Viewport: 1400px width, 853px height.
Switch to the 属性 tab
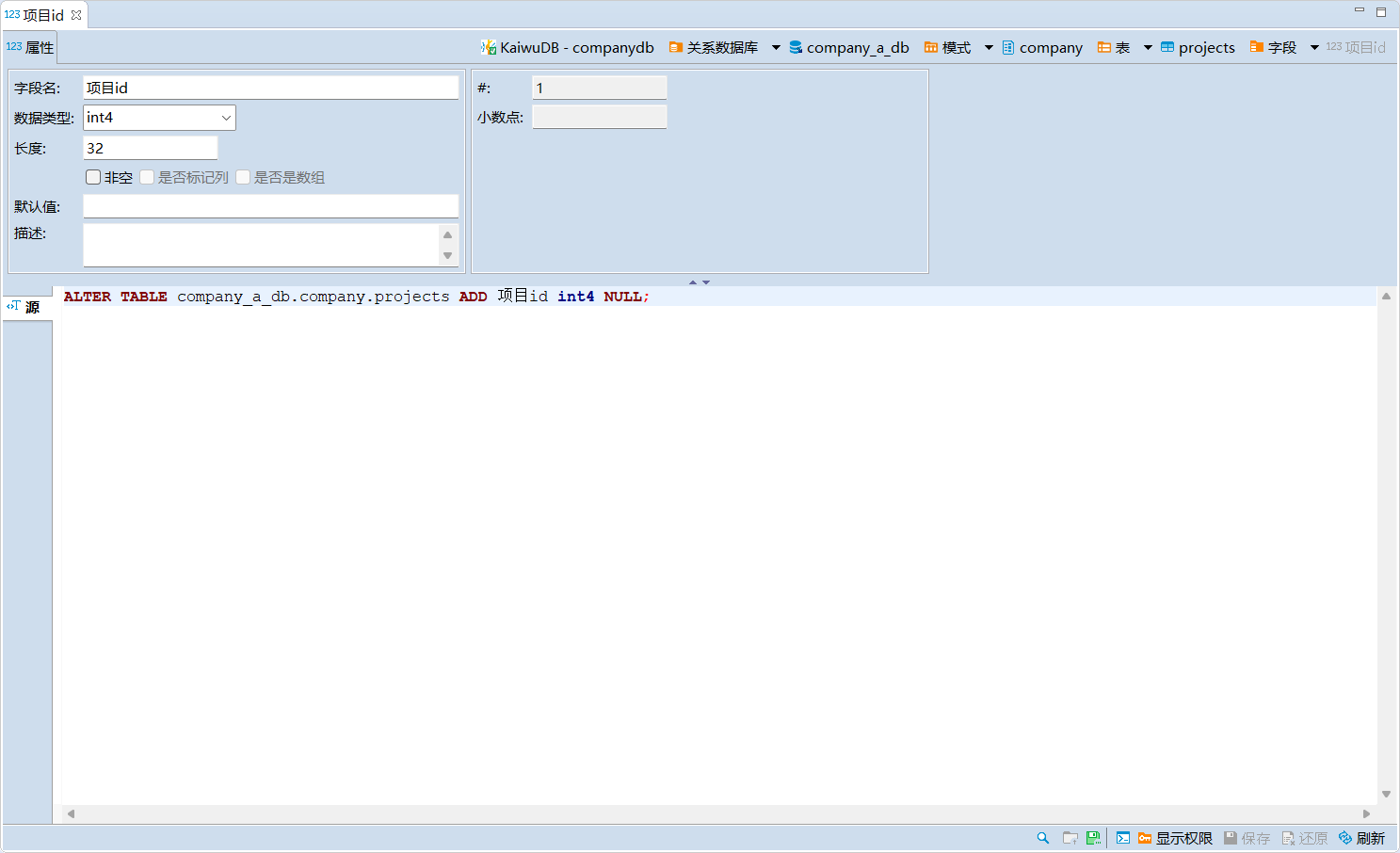(31, 47)
